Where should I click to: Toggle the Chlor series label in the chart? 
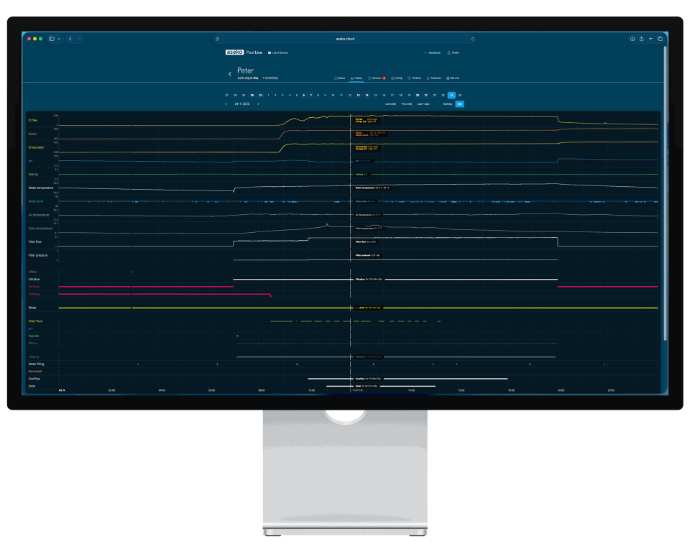33,120
